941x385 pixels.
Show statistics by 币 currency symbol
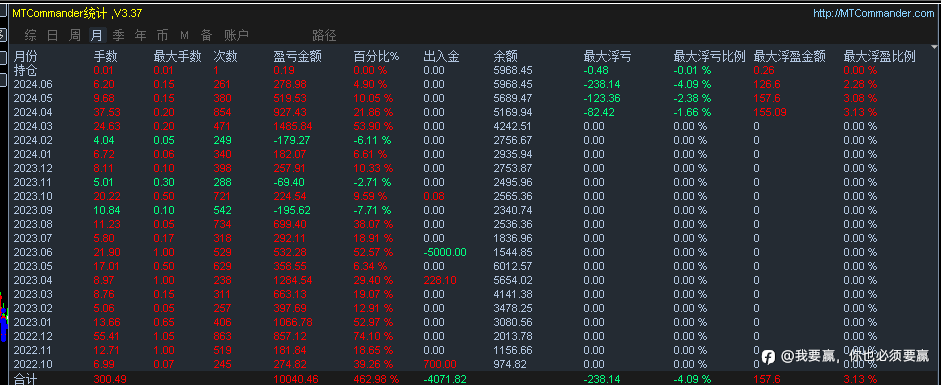click(x=163, y=35)
